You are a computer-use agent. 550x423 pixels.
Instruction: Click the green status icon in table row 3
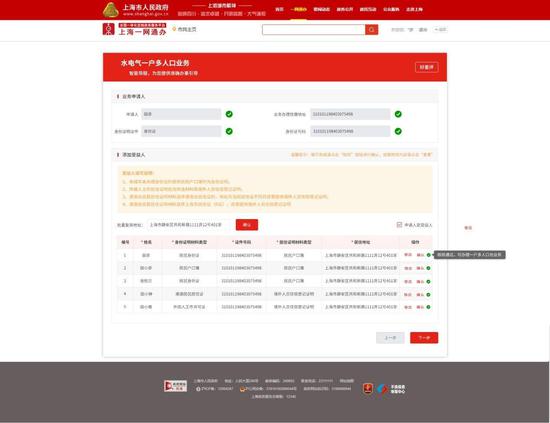428,281
